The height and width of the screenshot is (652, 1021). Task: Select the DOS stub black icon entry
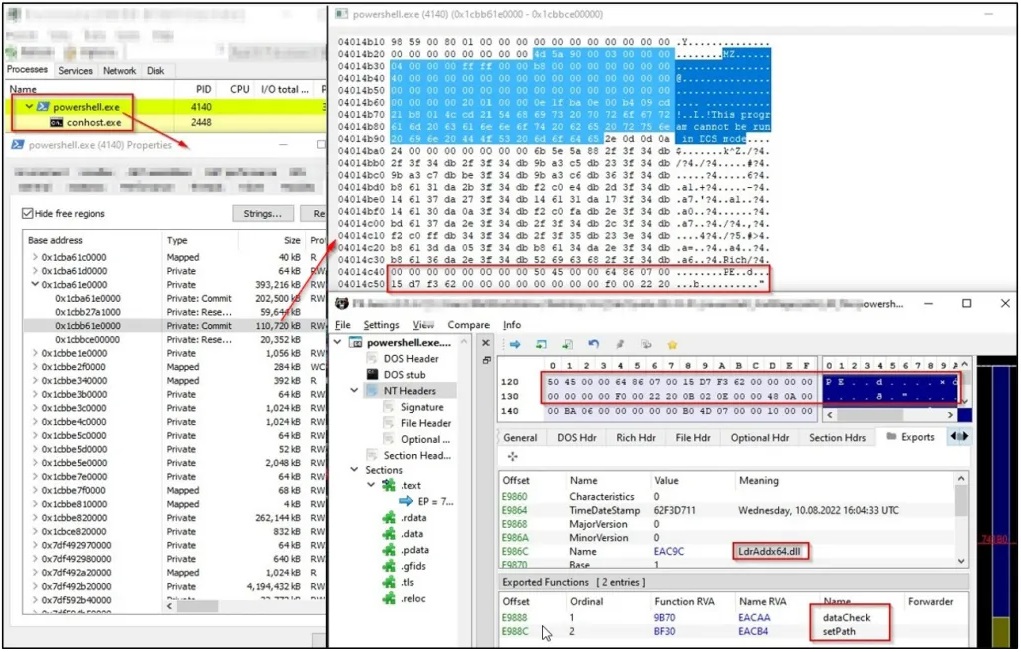click(x=372, y=375)
